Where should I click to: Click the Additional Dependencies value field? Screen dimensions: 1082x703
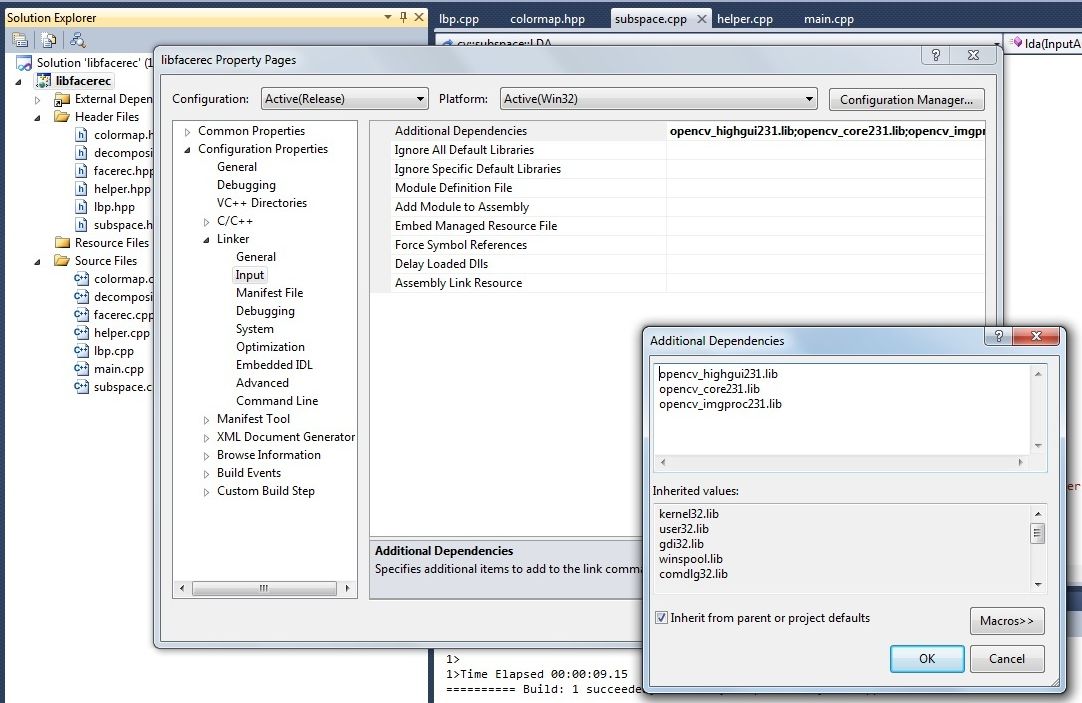pos(826,131)
